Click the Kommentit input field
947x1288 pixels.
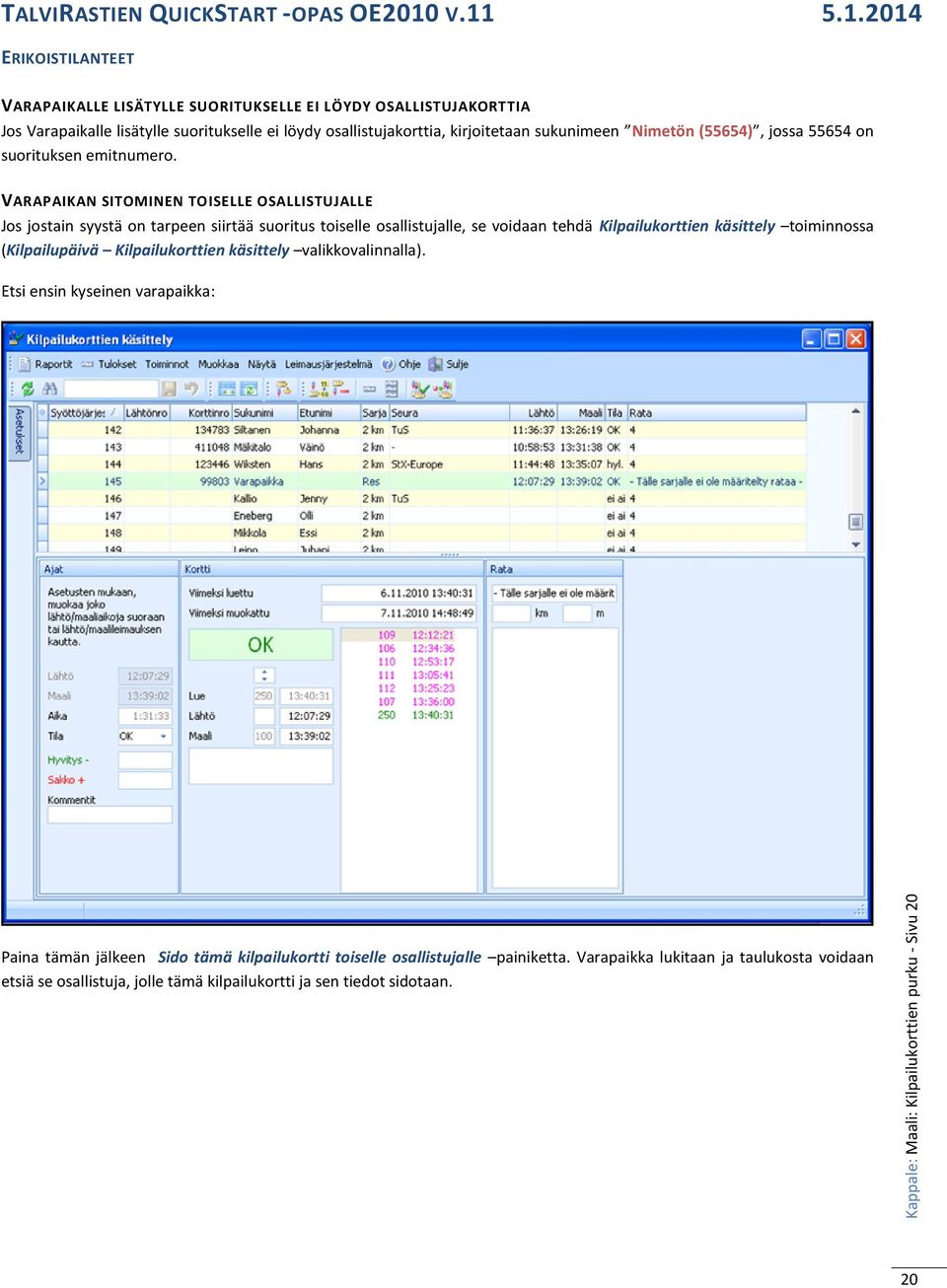[x=109, y=815]
